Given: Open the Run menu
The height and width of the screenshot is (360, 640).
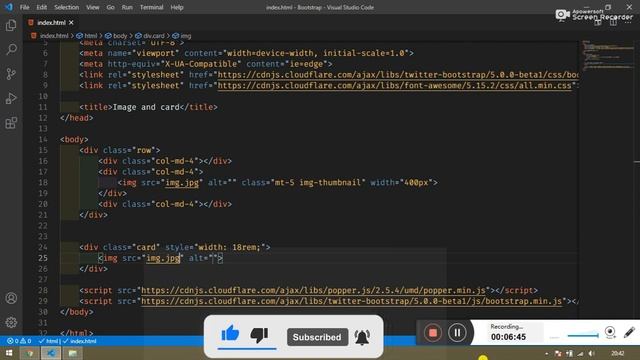Looking at the screenshot, I should pyautogui.click(x=127, y=7).
